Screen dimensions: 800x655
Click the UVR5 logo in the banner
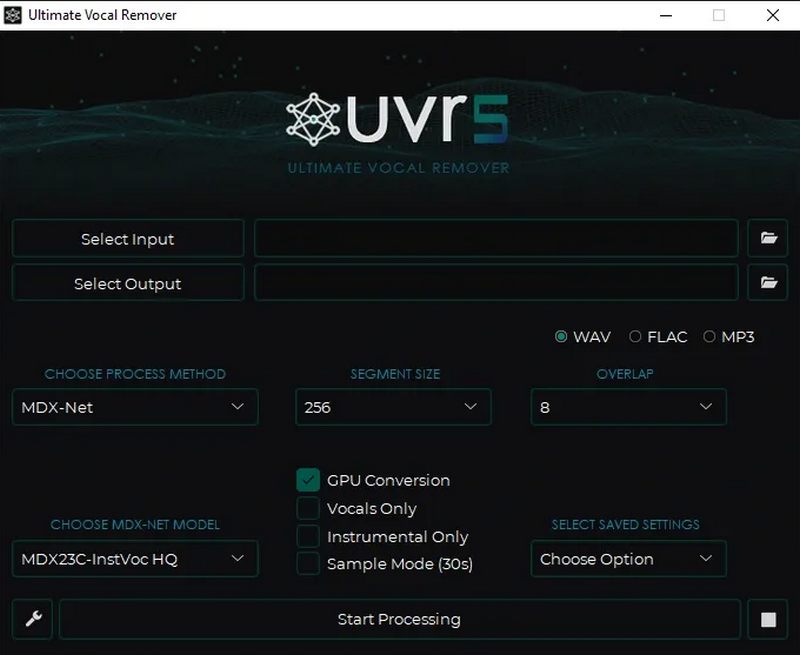tap(398, 121)
